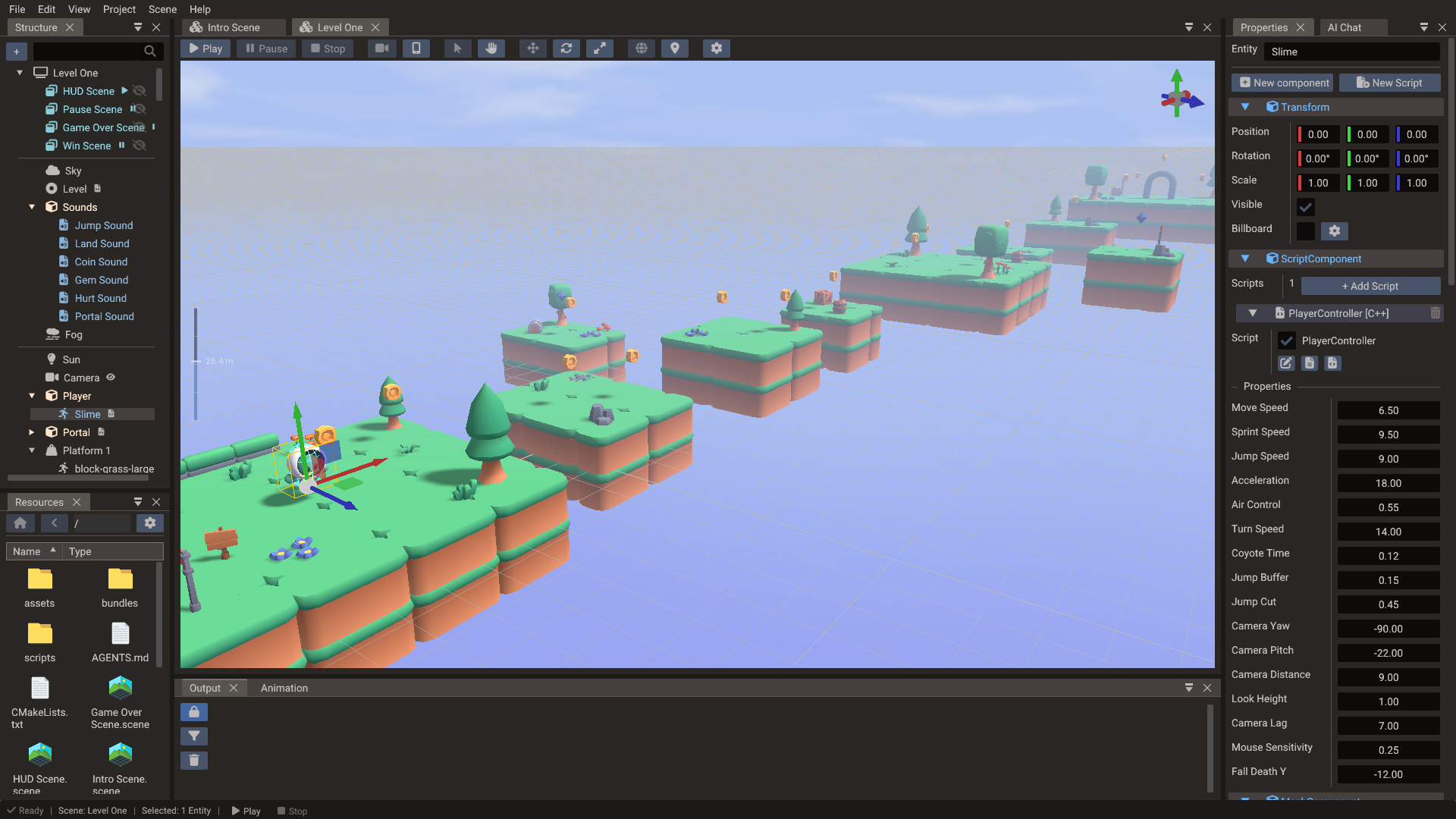Open Billboard settings gear icon
Viewport: 1456px width, 819px height.
click(x=1335, y=231)
